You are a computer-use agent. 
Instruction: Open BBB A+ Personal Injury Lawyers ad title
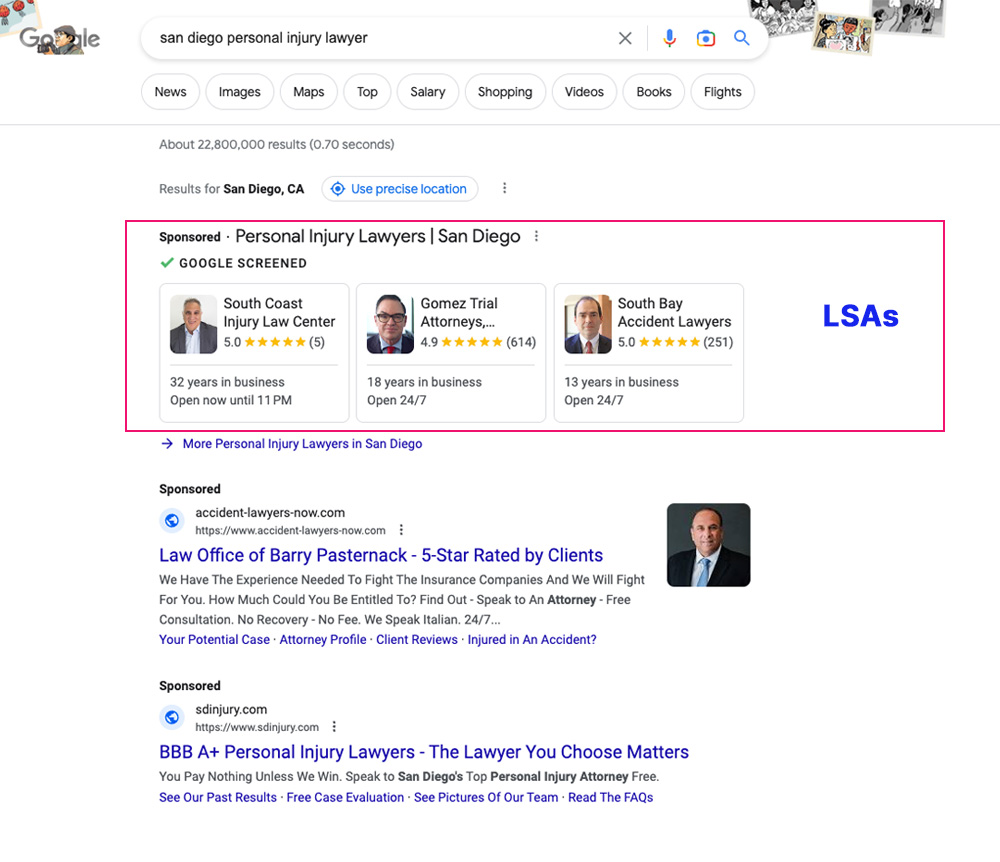(x=424, y=752)
